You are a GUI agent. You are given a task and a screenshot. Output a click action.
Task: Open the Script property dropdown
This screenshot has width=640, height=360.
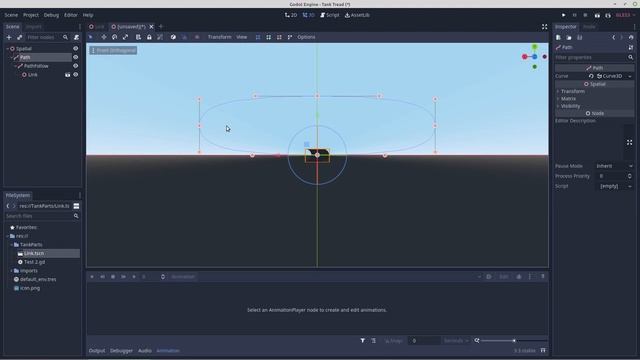click(x=614, y=186)
